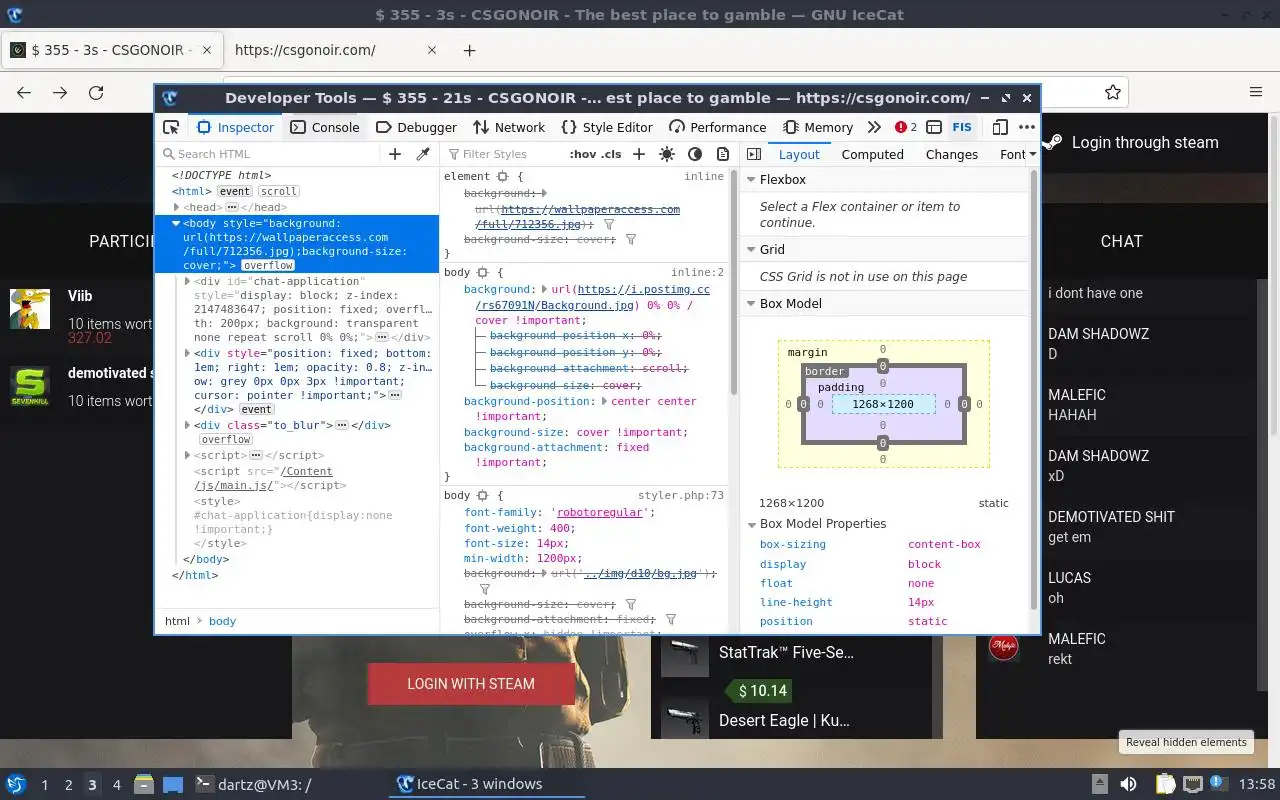Show more tools via double-chevron overflow
The image size is (1280, 800).
(874, 127)
